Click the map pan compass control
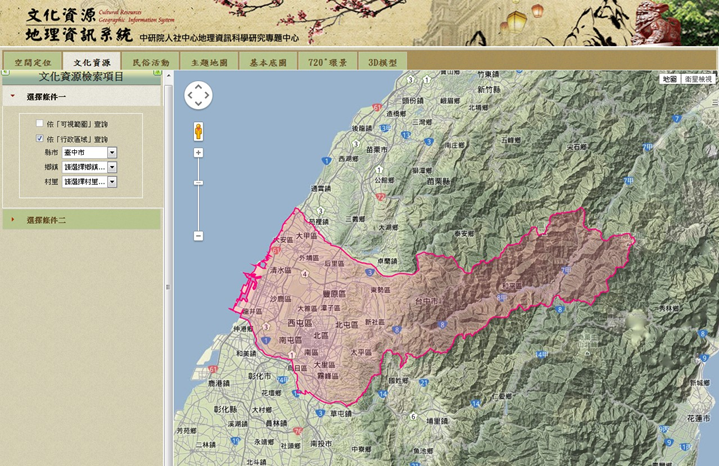 point(198,95)
